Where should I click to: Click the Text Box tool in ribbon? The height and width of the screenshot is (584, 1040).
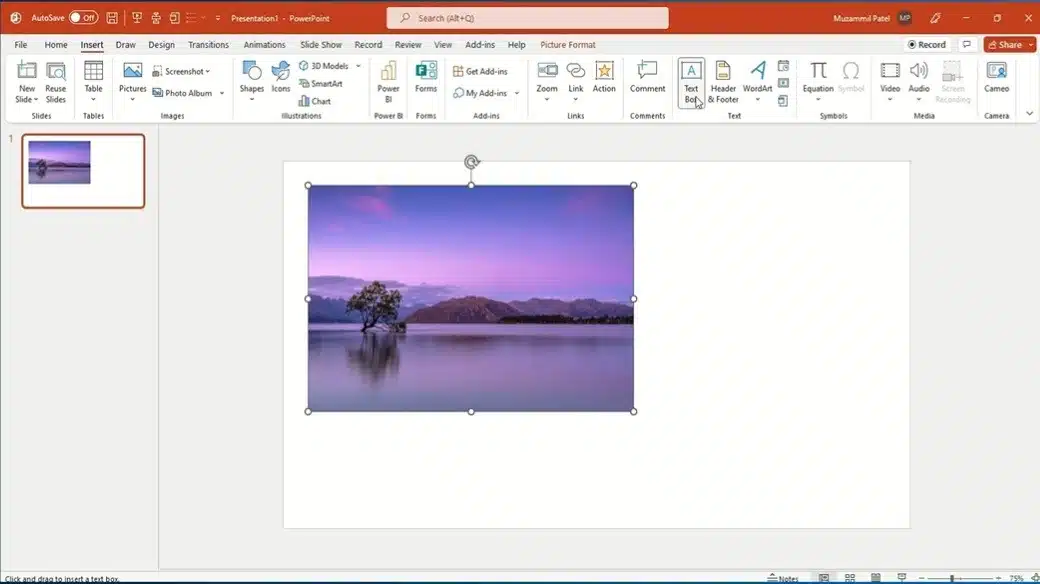click(x=691, y=80)
